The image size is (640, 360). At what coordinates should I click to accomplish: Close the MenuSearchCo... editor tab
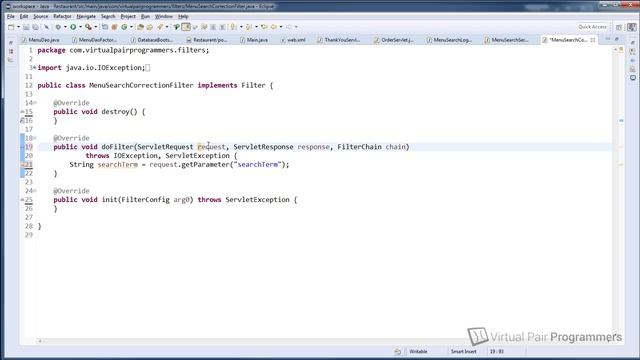point(592,40)
